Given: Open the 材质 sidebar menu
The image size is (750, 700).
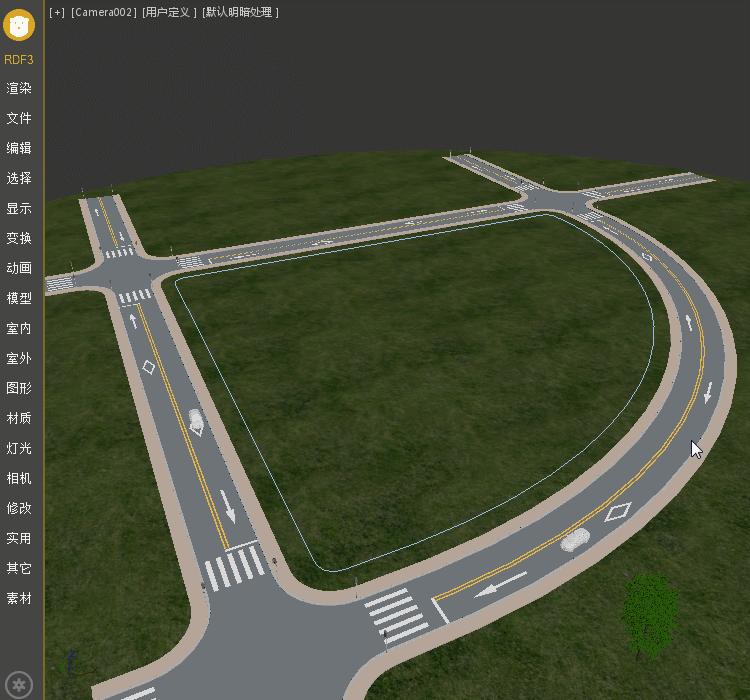Looking at the screenshot, I should [19, 418].
